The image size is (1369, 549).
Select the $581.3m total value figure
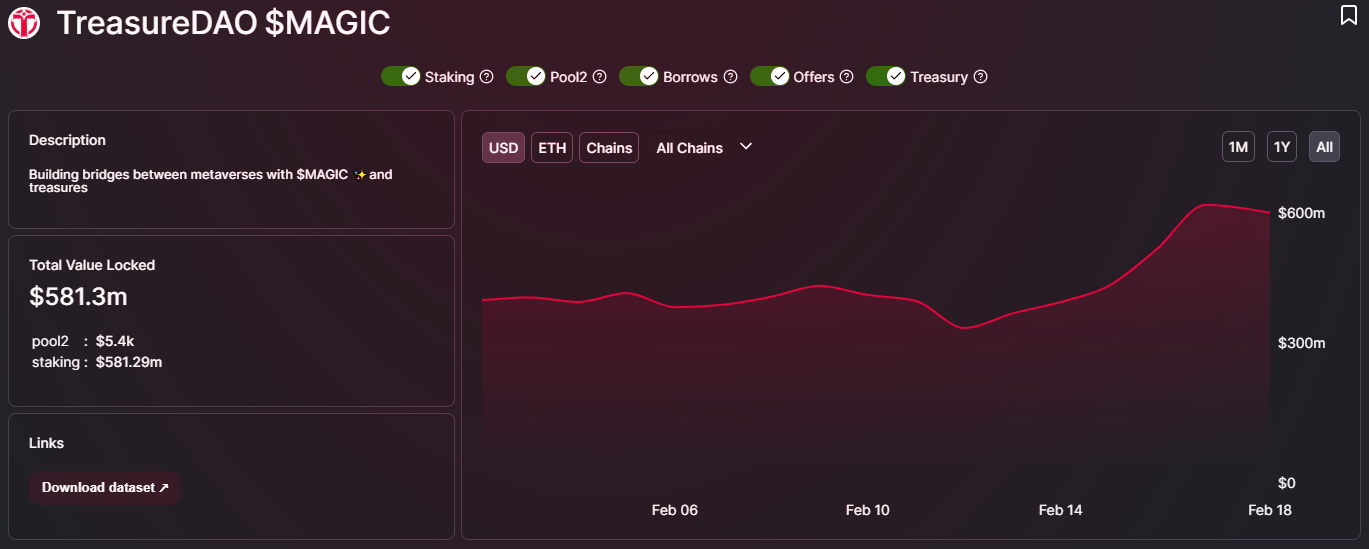[78, 296]
